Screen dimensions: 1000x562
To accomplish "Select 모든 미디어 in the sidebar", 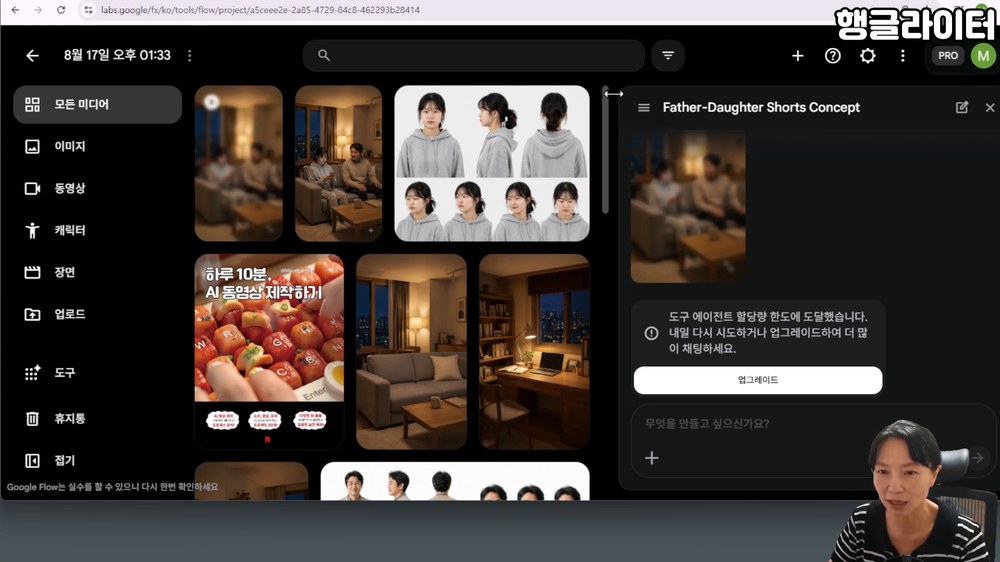I will [98, 105].
